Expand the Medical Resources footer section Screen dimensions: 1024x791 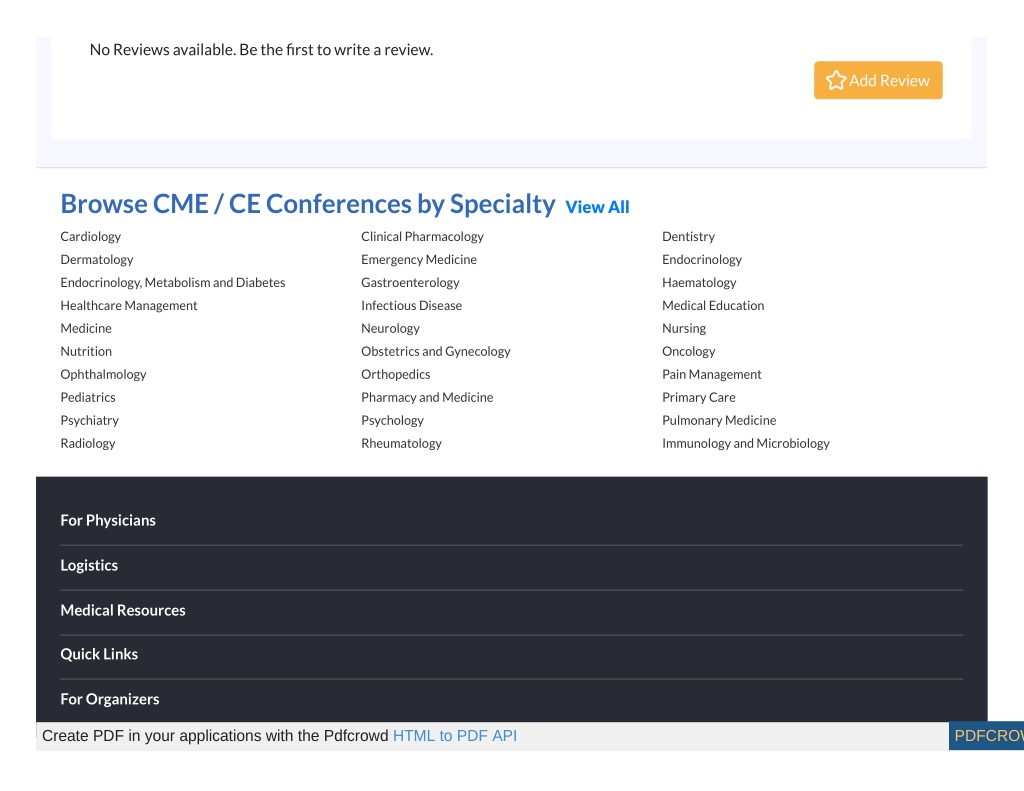click(x=511, y=611)
